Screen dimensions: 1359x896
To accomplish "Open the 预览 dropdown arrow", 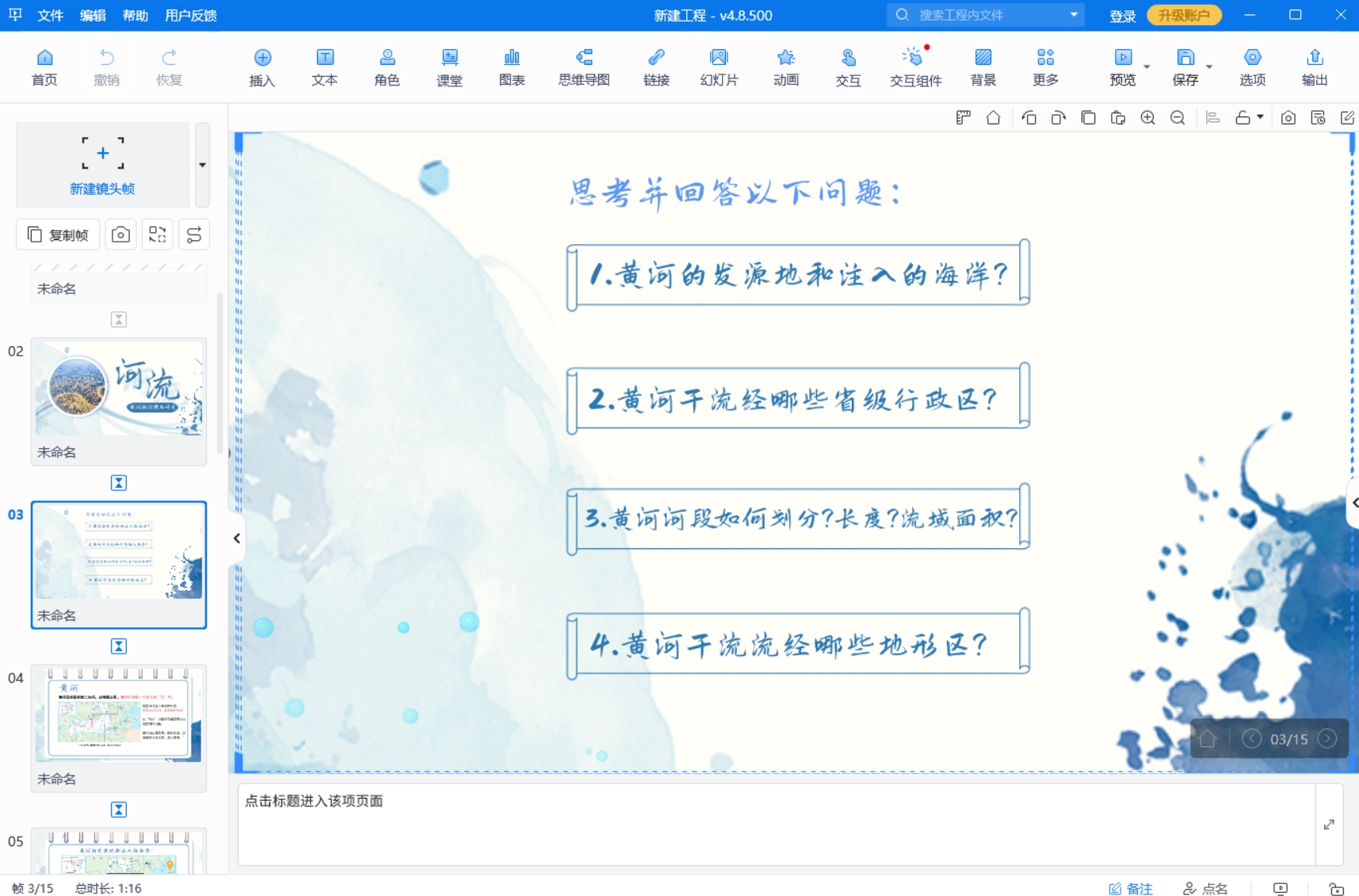I will (1147, 67).
